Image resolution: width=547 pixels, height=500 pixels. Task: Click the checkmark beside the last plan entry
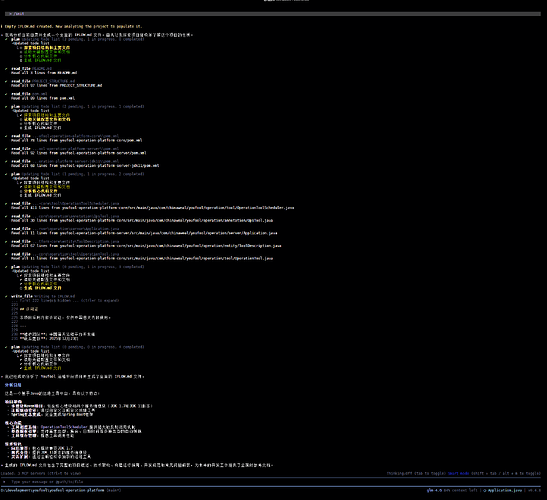[x=6, y=347]
